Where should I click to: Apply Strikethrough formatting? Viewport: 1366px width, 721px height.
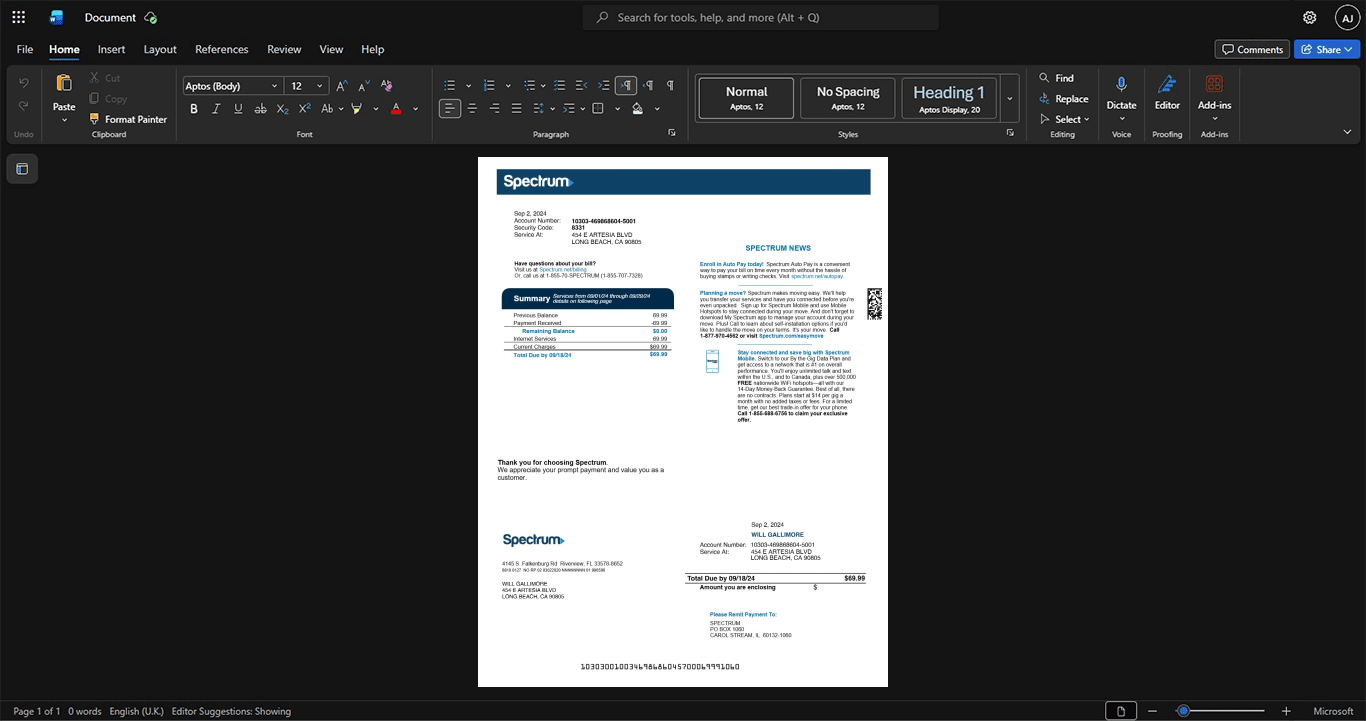[260, 108]
